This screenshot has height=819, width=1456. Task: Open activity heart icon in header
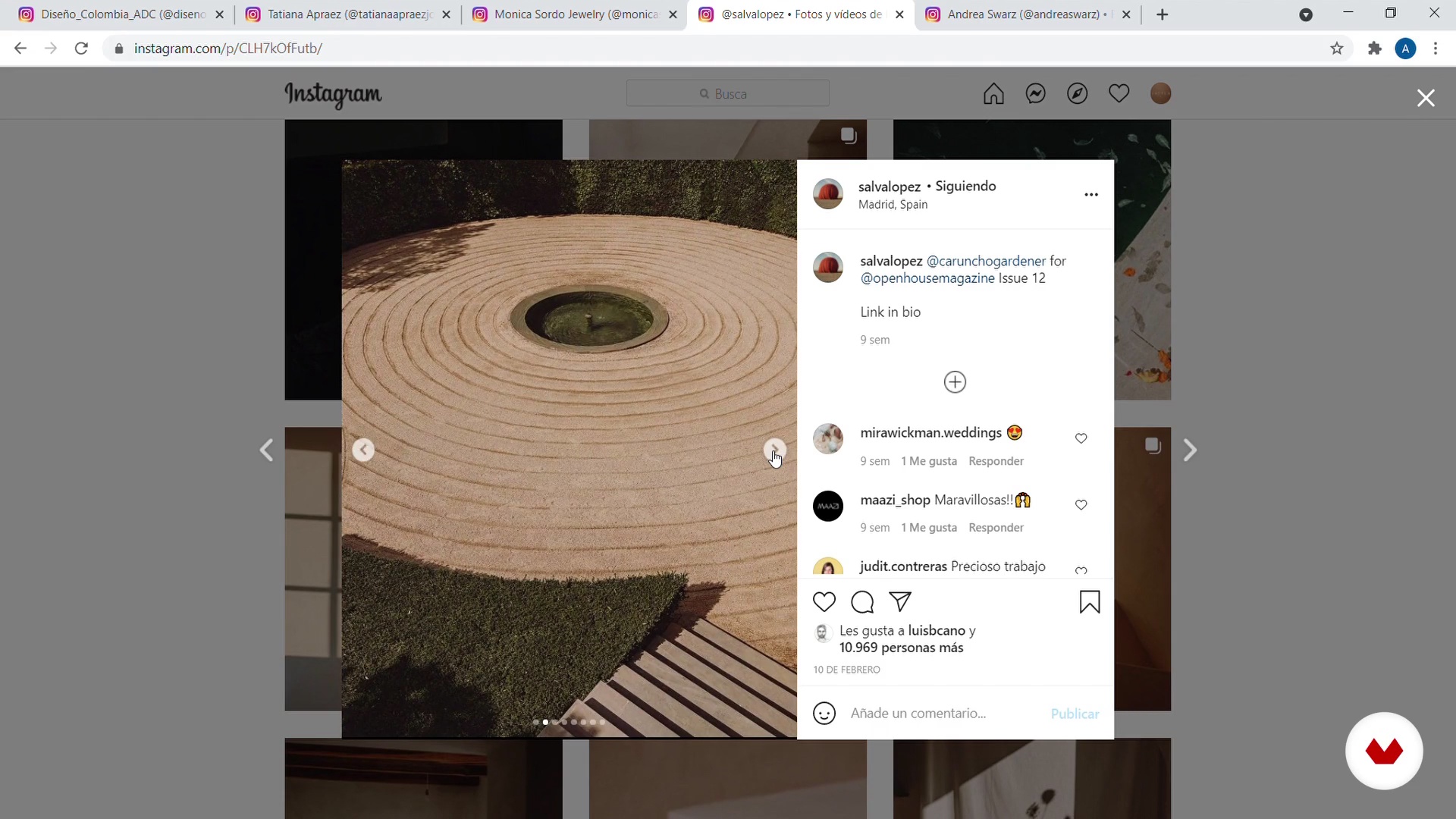click(x=1119, y=94)
